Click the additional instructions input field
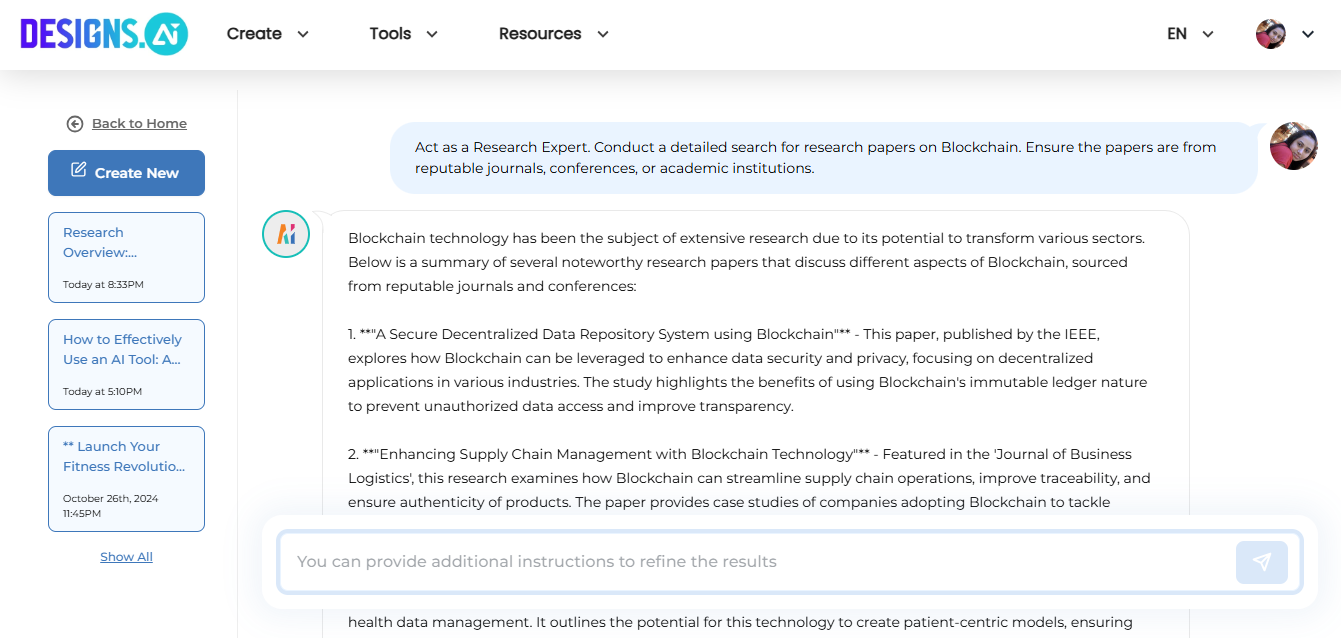 click(700, 561)
